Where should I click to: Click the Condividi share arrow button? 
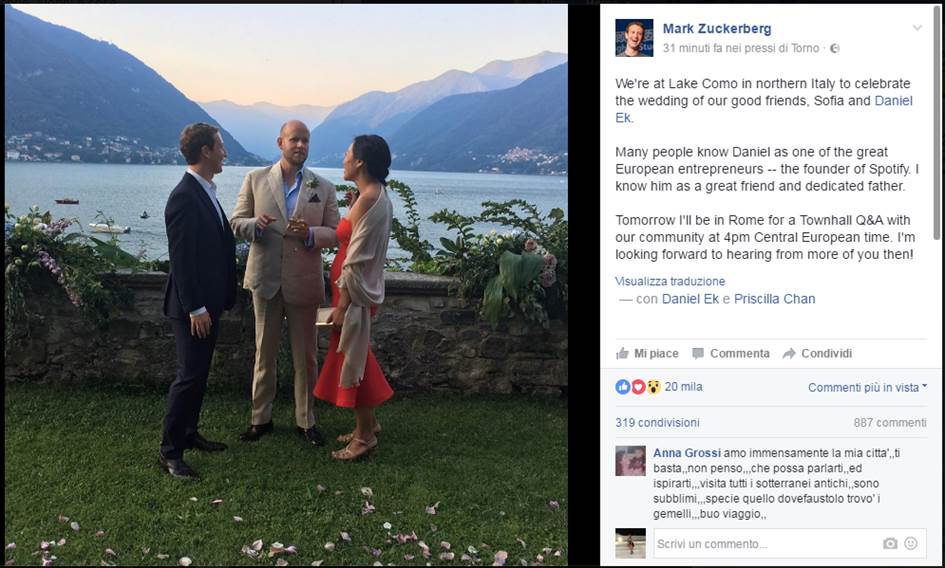pos(817,353)
